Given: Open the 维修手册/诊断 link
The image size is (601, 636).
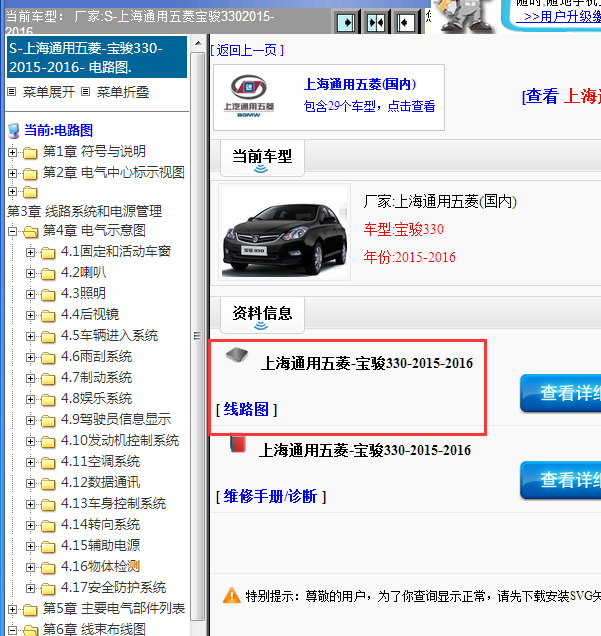Looking at the screenshot, I should click(270, 496).
